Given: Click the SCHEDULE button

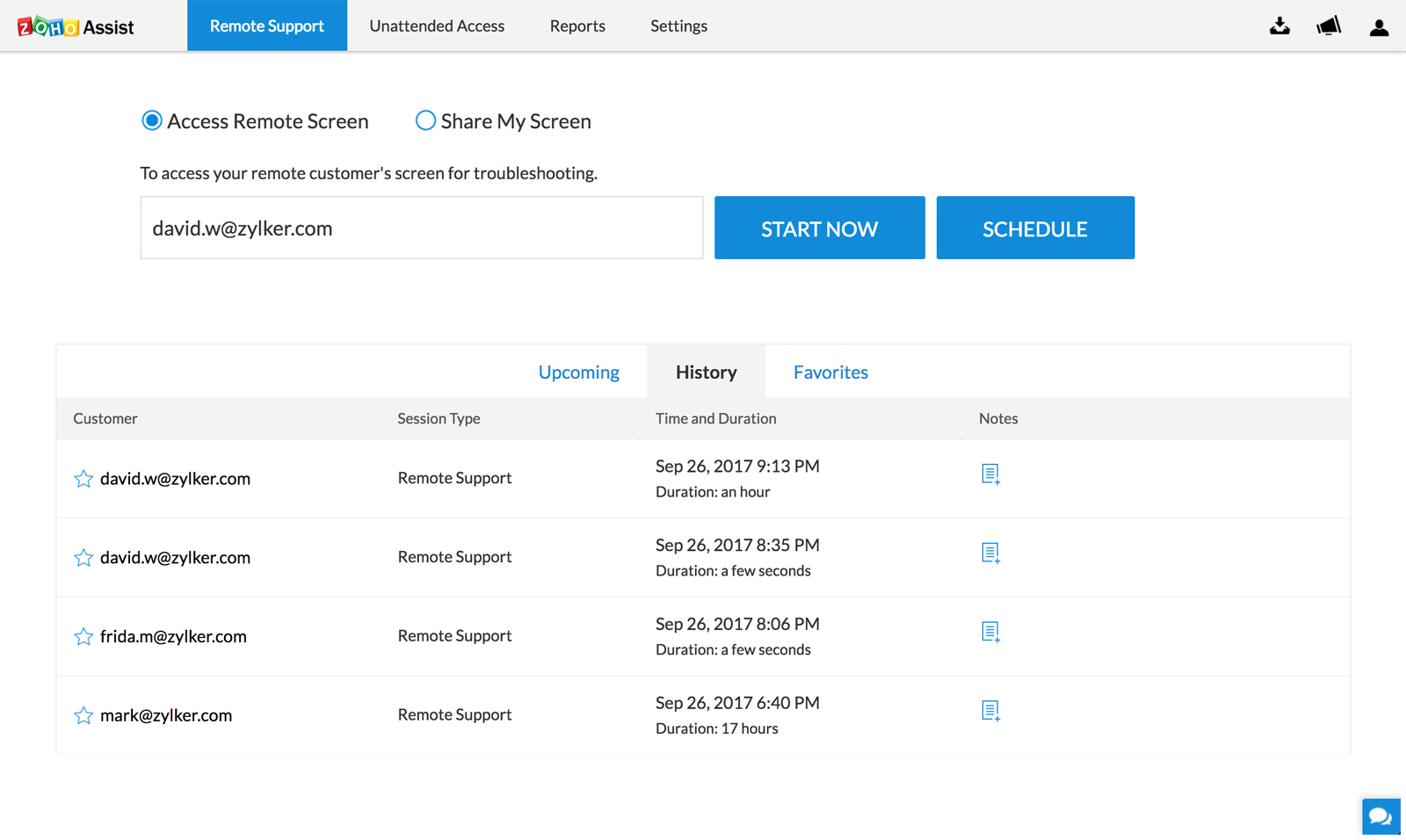Looking at the screenshot, I should pyautogui.click(x=1035, y=228).
